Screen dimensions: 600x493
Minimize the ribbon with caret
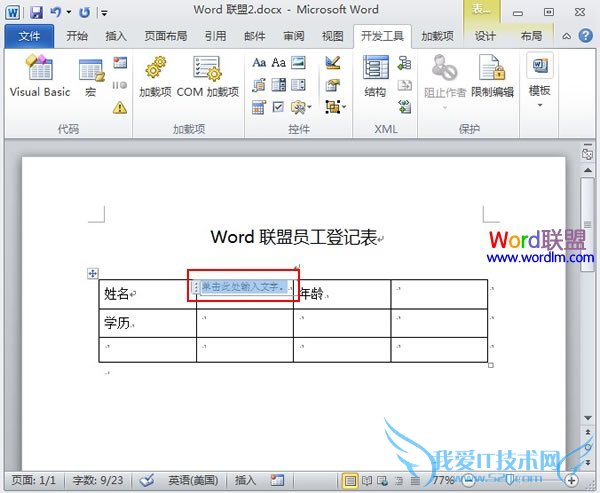pyautogui.click(x=566, y=36)
